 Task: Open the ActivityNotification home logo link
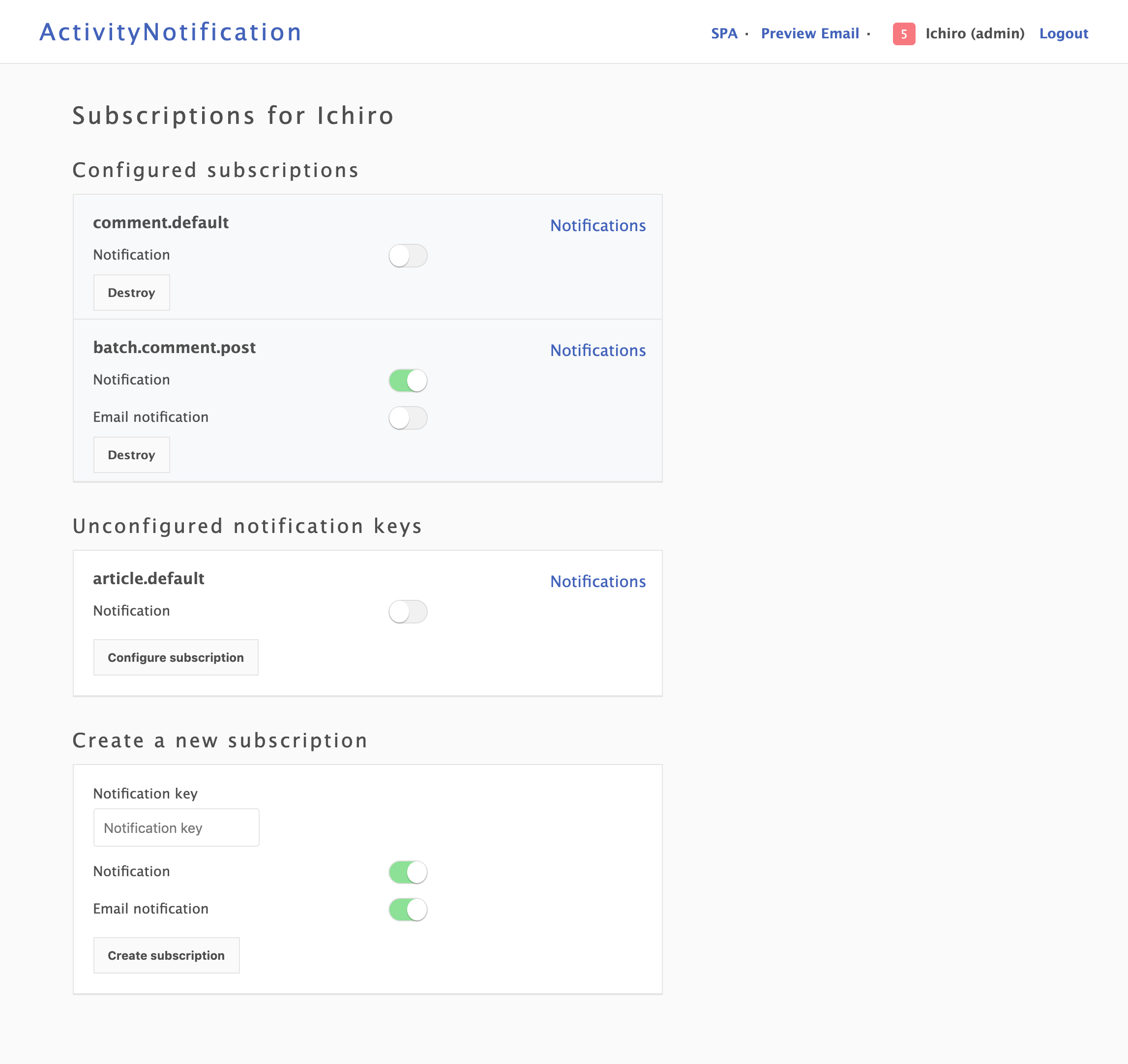(x=170, y=32)
